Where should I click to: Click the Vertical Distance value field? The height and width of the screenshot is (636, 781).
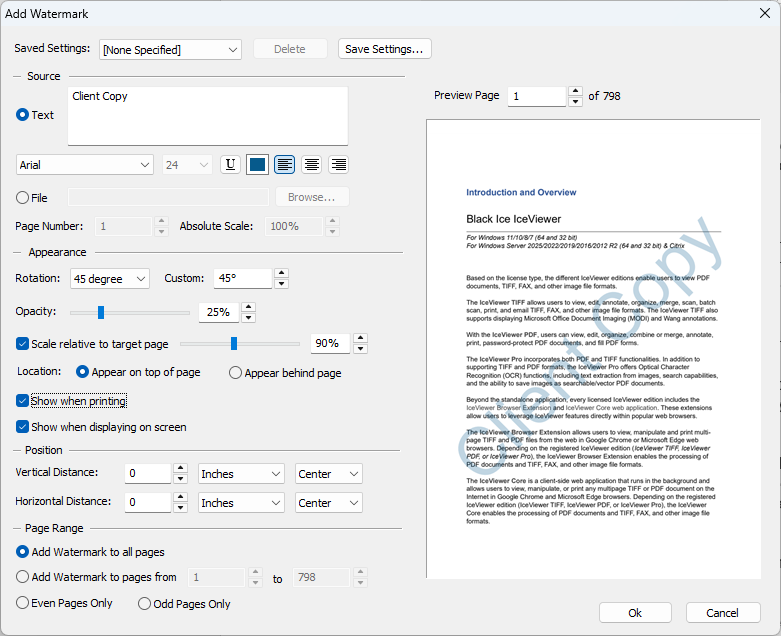click(148, 473)
